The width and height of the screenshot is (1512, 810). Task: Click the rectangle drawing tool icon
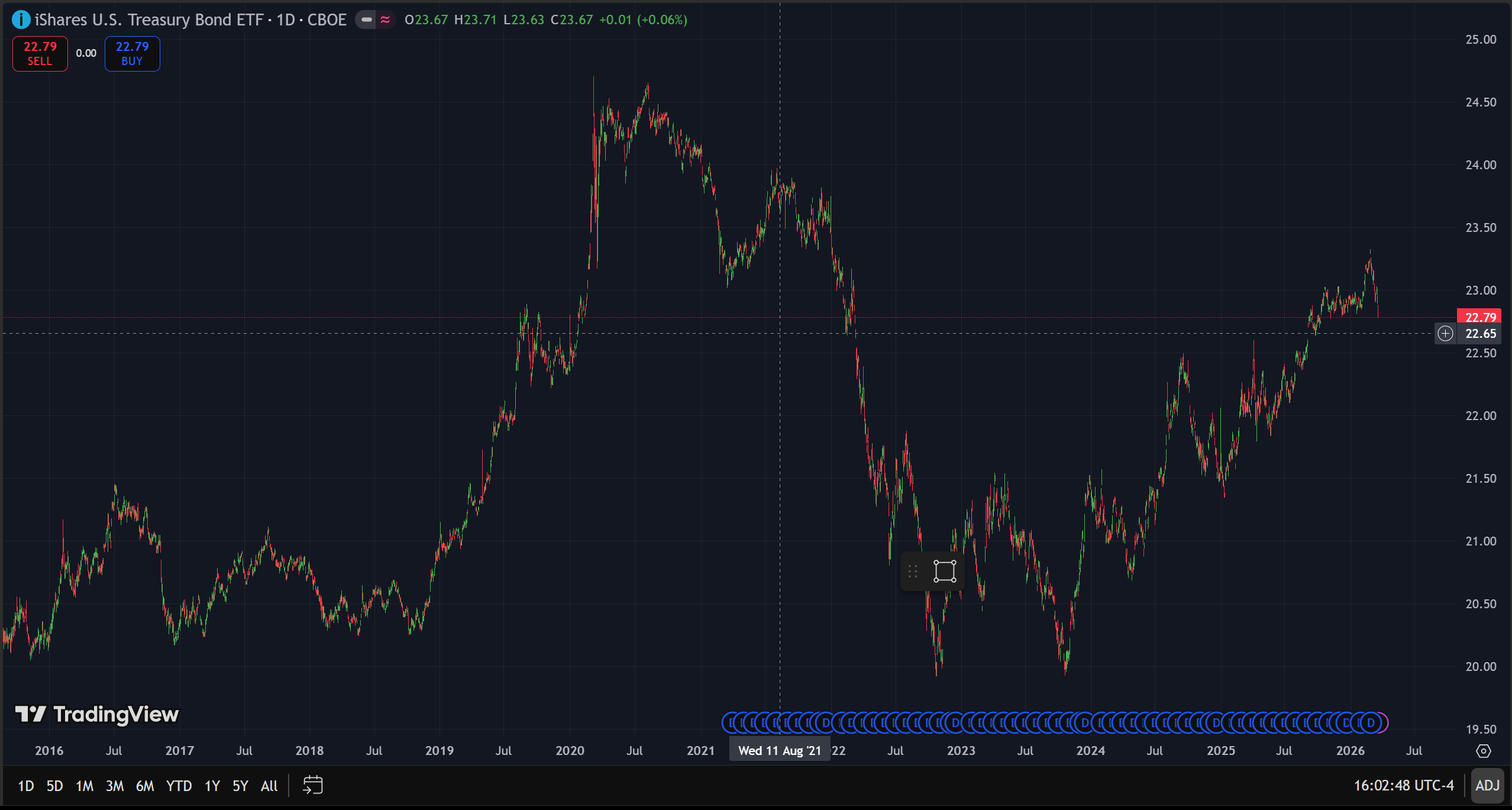[x=945, y=571]
